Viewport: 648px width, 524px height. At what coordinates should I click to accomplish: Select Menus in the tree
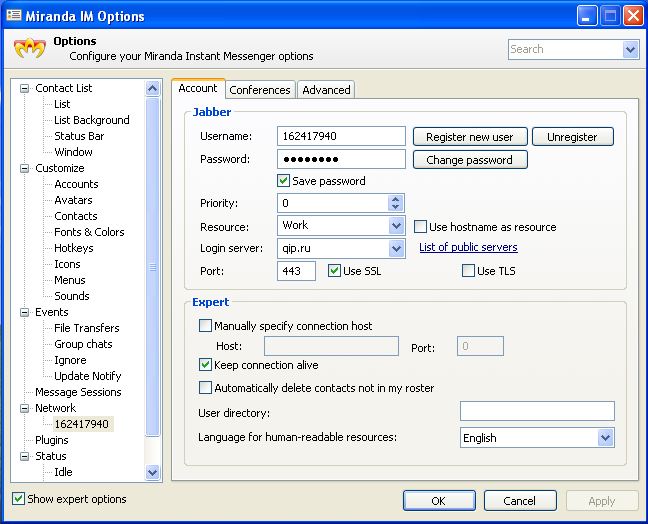(x=69, y=280)
